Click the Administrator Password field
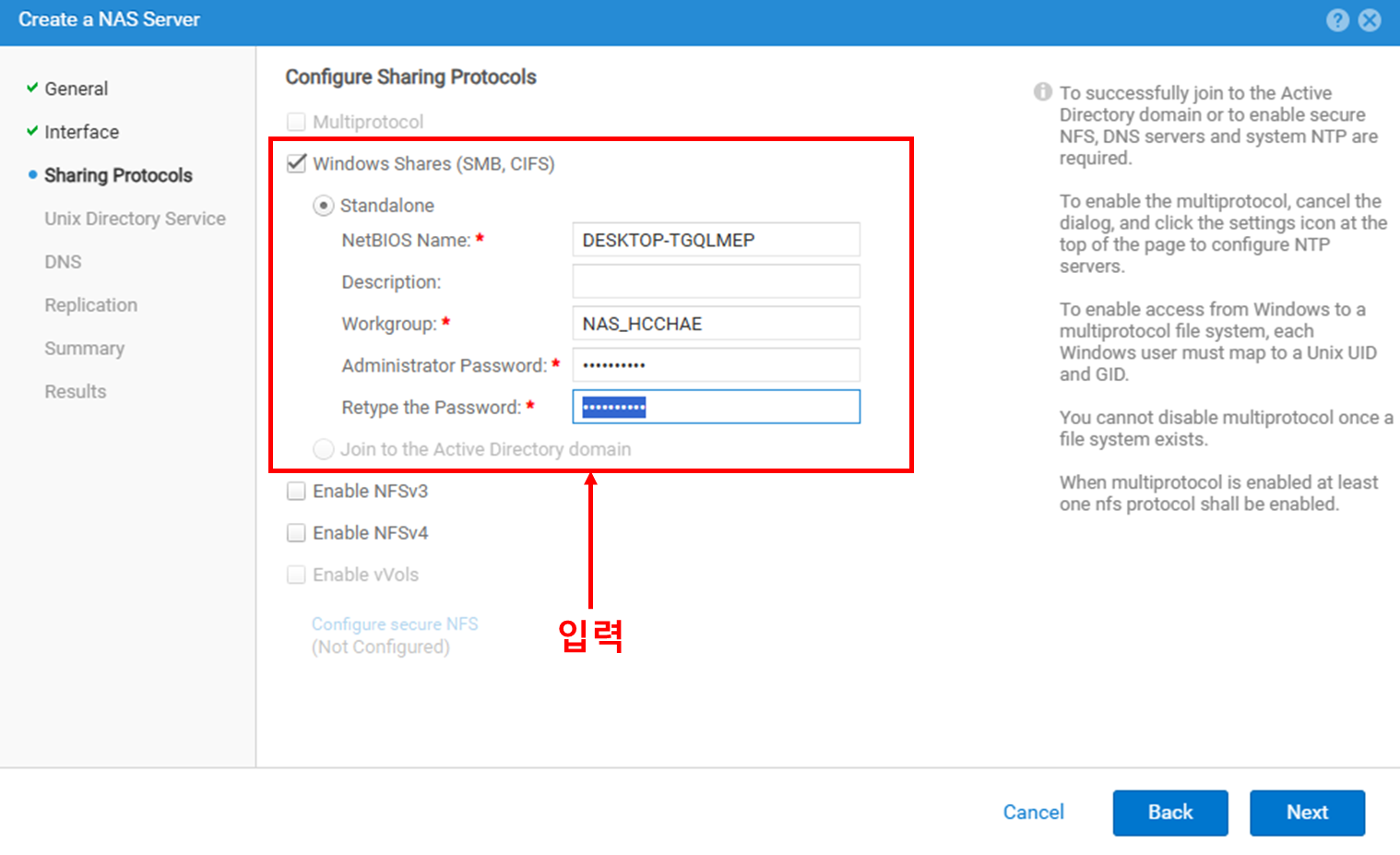Viewport: 1400px width, 855px height. (x=716, y=365)
